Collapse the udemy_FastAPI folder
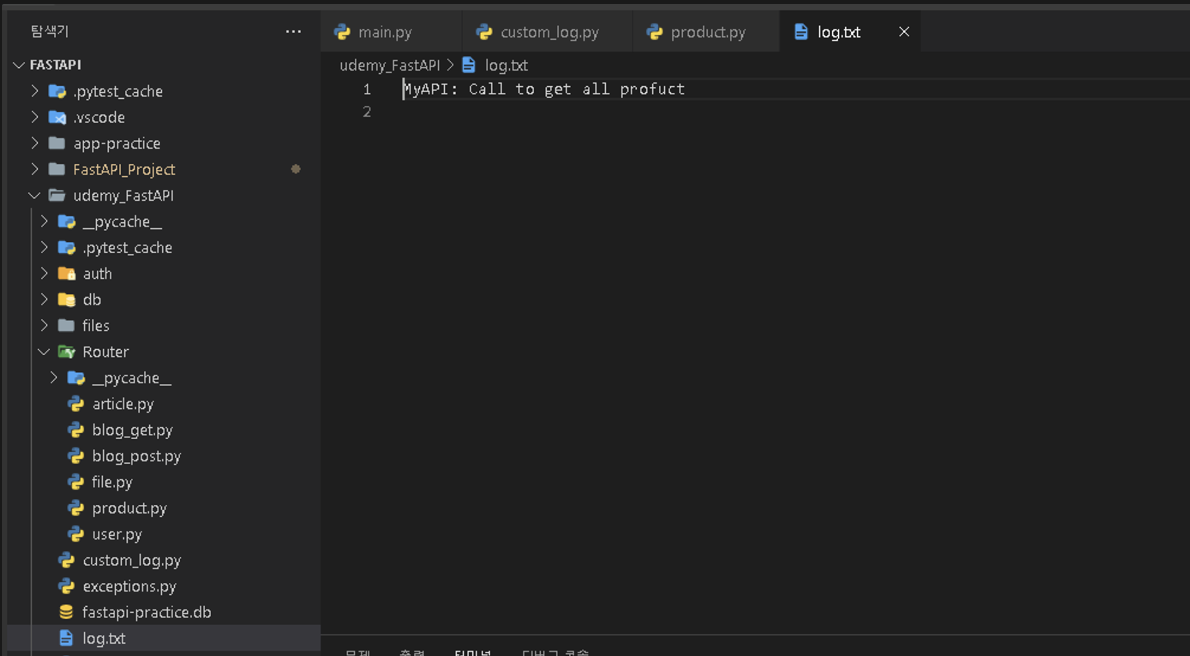This screenshot has width=1190, height=656. click(35, 196)
